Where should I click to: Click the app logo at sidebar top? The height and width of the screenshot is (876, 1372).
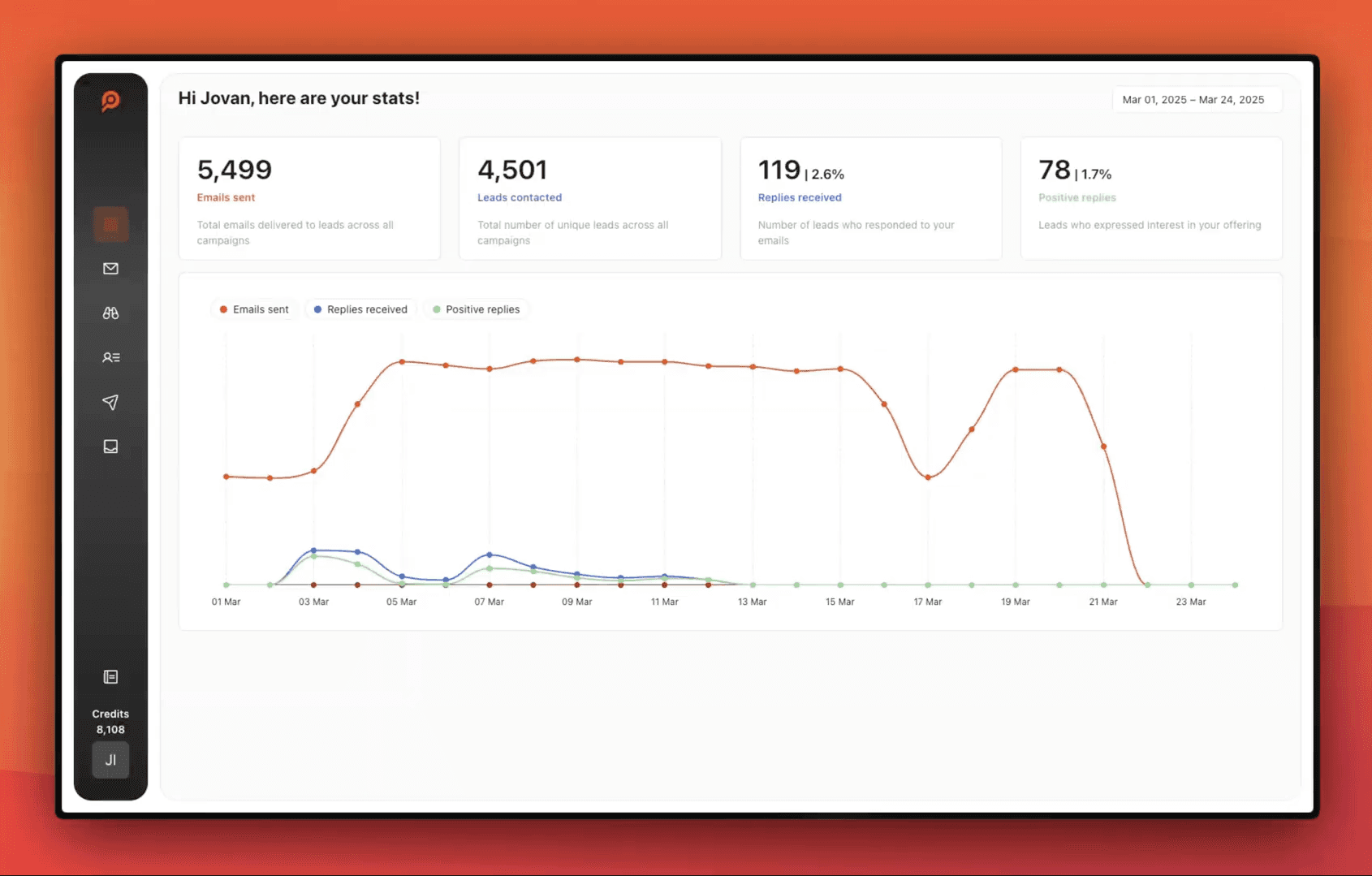(x=110, y=101)
